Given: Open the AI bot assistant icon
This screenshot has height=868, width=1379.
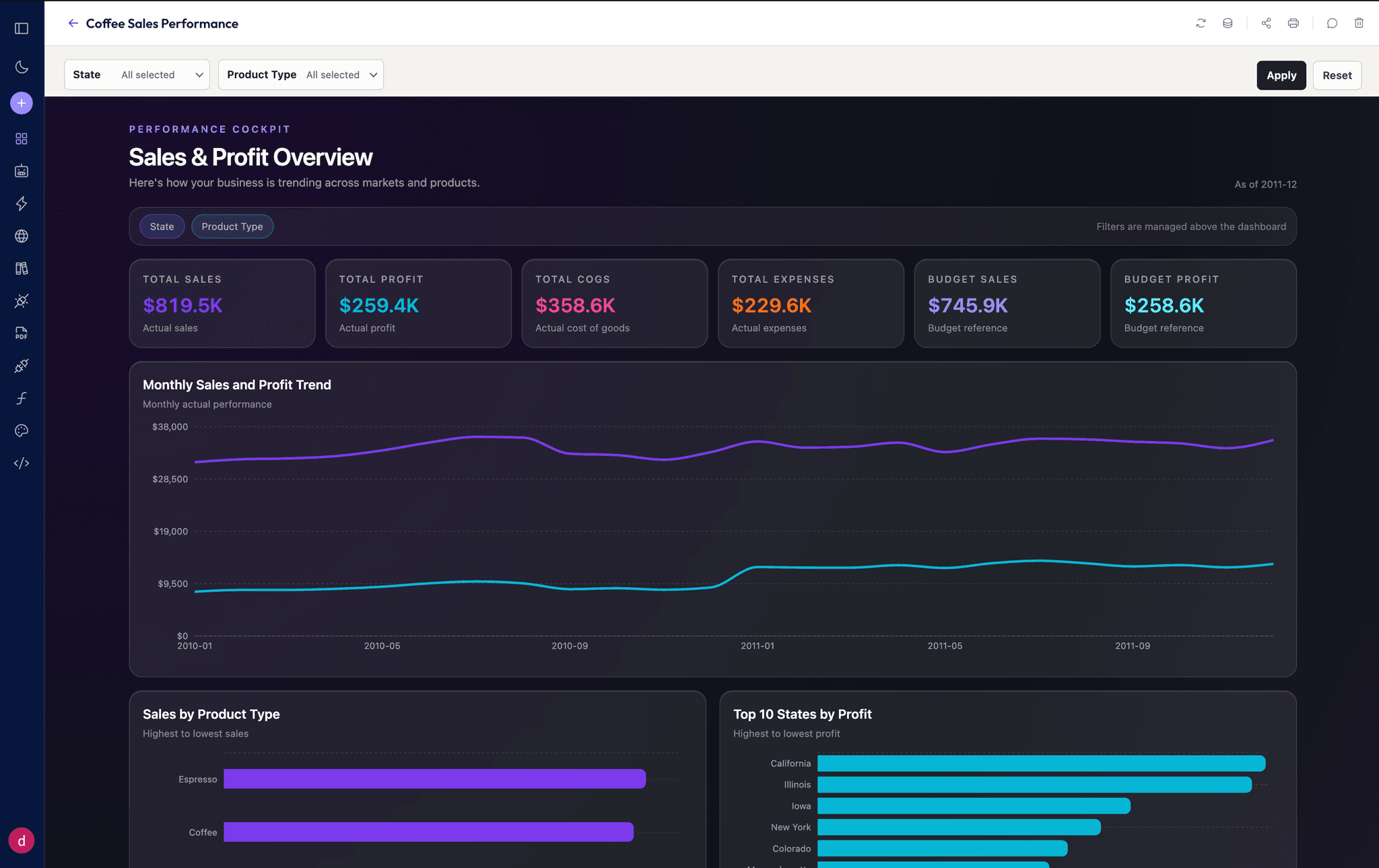Looking at the screenshot, I should pyautogui.click(x=22, y=171).
